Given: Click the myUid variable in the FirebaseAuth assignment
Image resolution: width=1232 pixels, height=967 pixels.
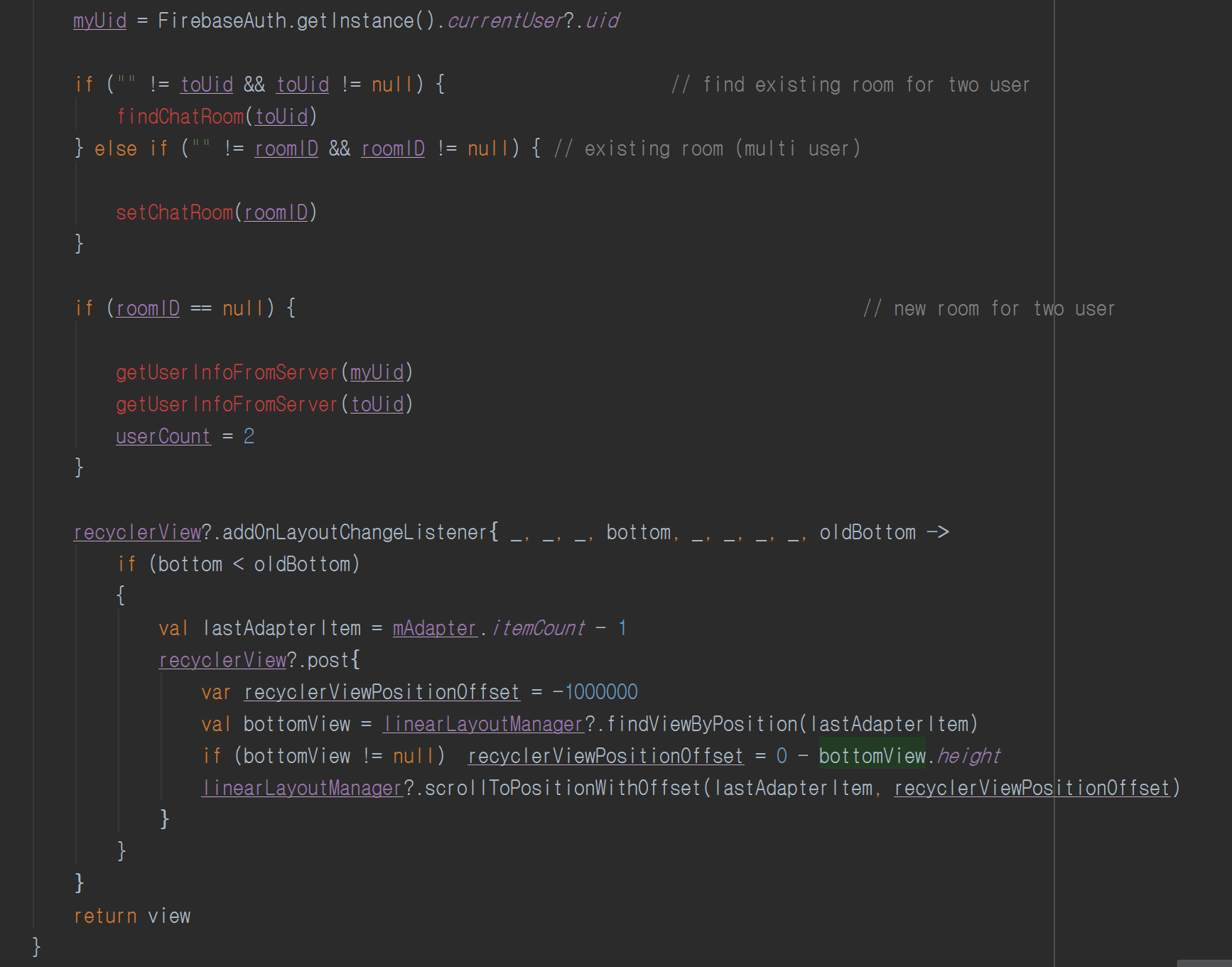Looking at the screenshot, I should tap(100, 21).
